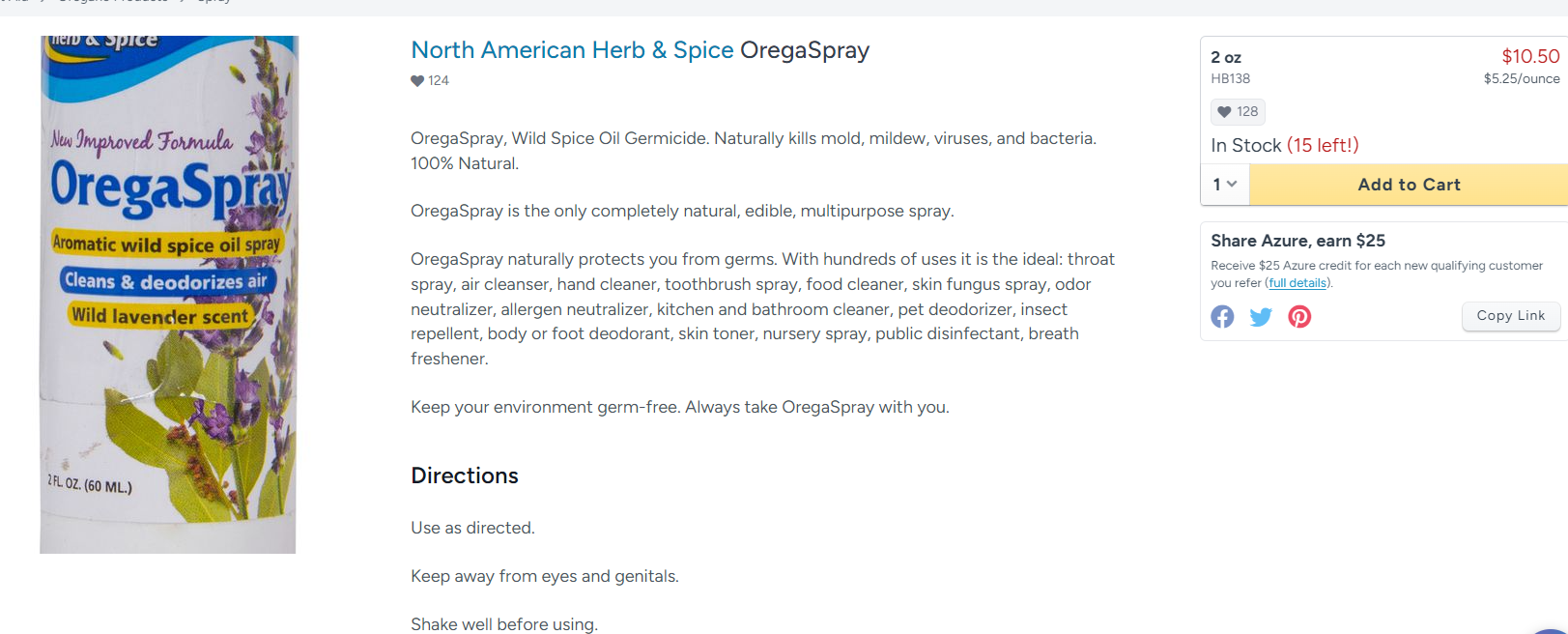Pin this product with Pinterest icon
The width and height of the screenshot is (1568, 634).
pos(1299,317)
